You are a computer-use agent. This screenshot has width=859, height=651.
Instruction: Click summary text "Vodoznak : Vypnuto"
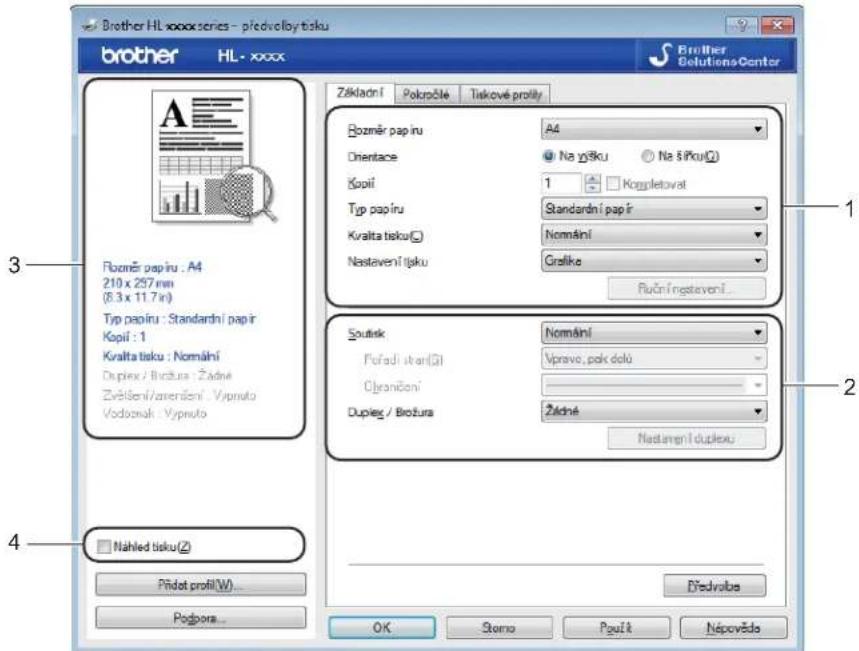pos(155,413)
